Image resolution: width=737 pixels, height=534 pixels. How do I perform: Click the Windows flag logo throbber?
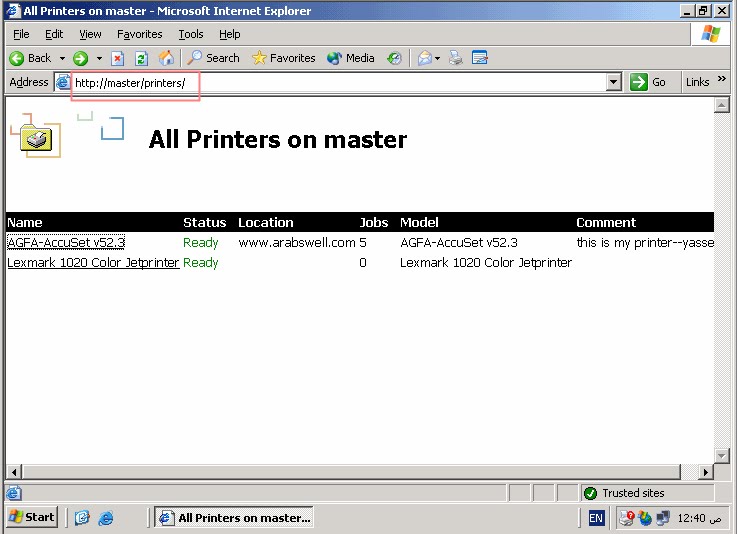(x=710, y=34)
